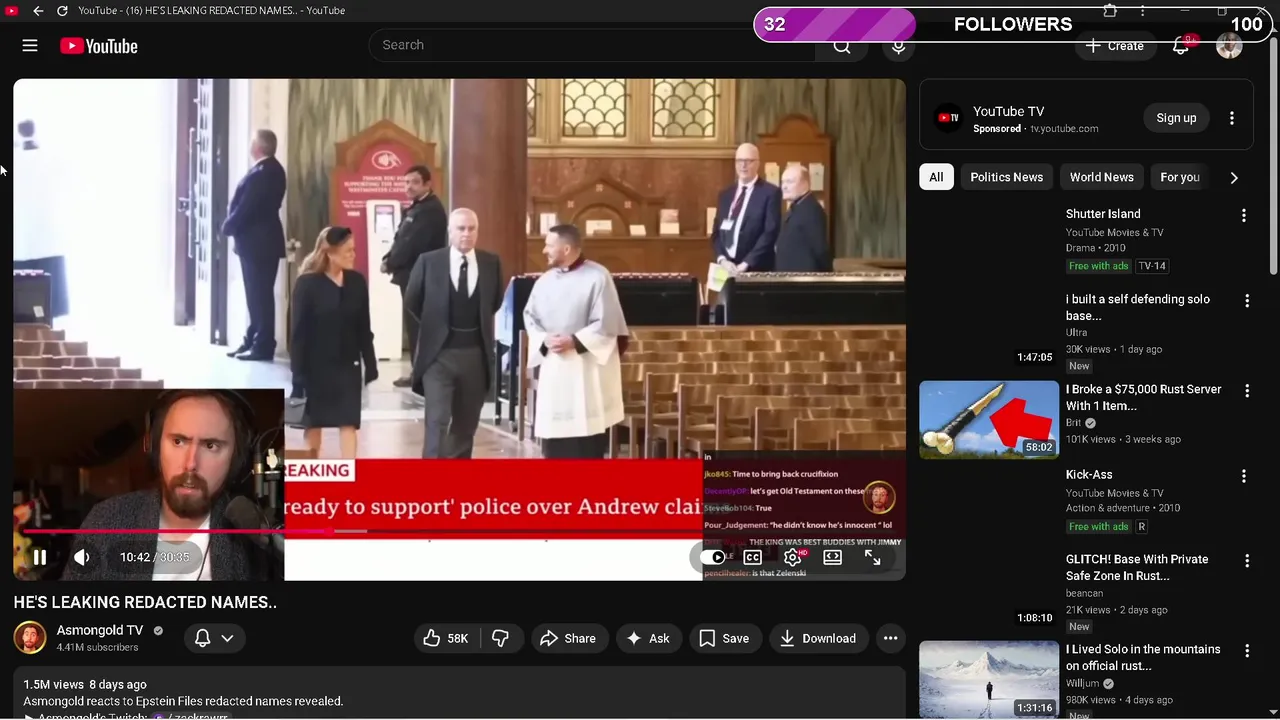
Task: Open the Asmongold TV channel name link
Action: (100, 630)
